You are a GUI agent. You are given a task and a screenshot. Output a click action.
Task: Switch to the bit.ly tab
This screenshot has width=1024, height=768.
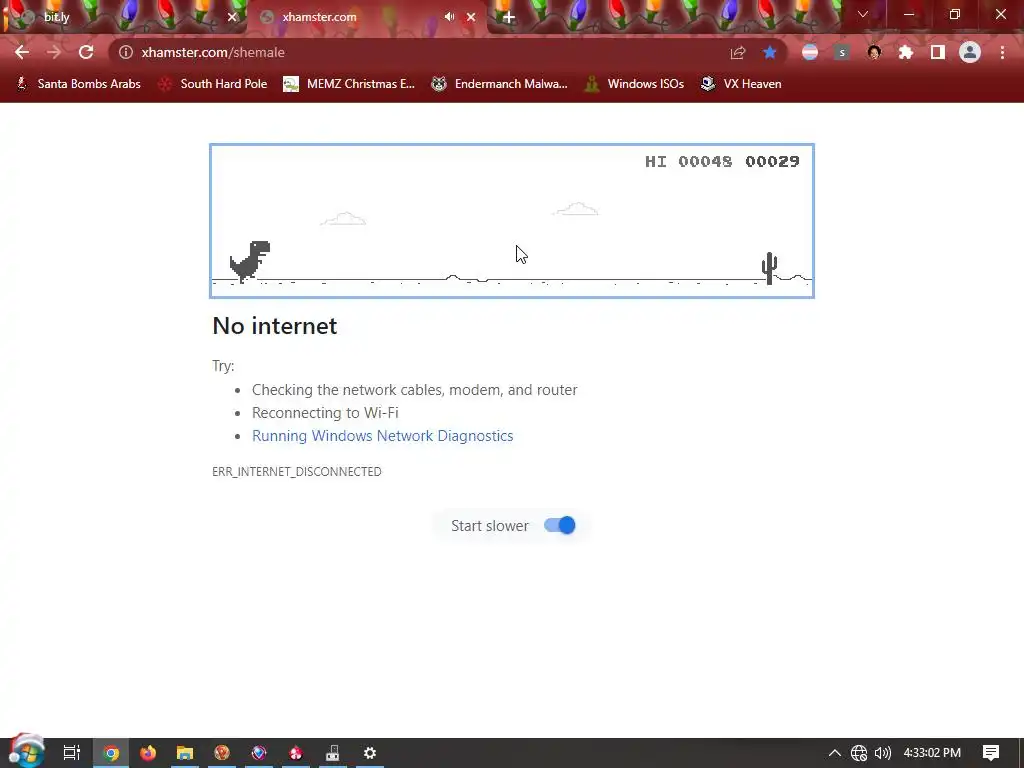[x=124, y=17]
